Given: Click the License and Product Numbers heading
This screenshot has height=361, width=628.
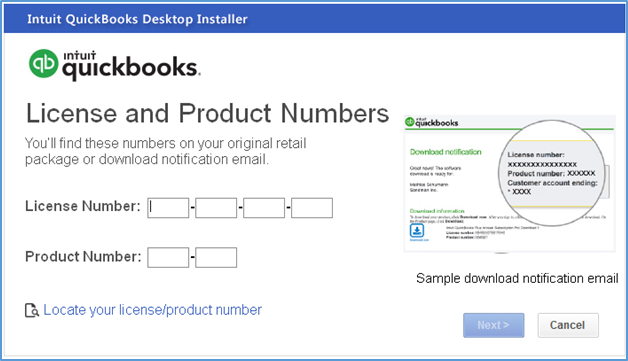Looking at the screenshot, I should pyautogui.click(x=207, y=113).
